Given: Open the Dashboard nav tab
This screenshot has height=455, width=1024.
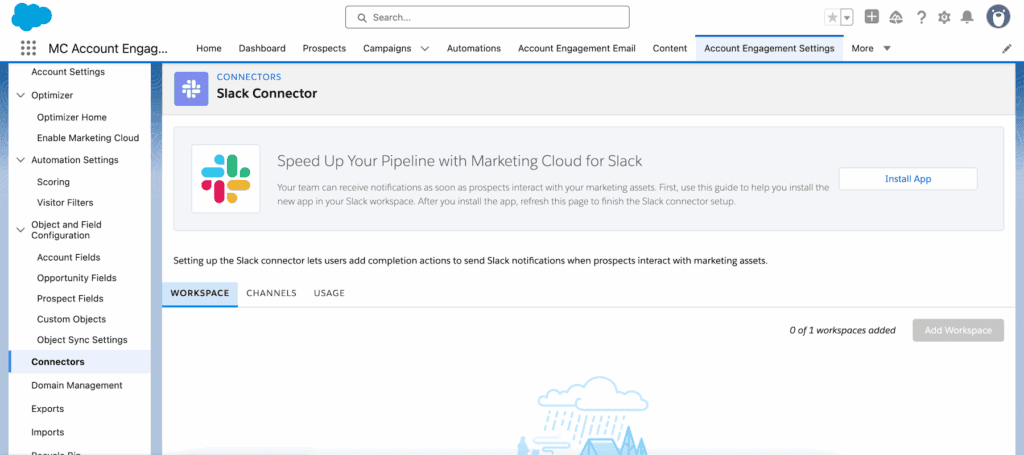Looking at the screenshot, I should [x=262, y=48].
